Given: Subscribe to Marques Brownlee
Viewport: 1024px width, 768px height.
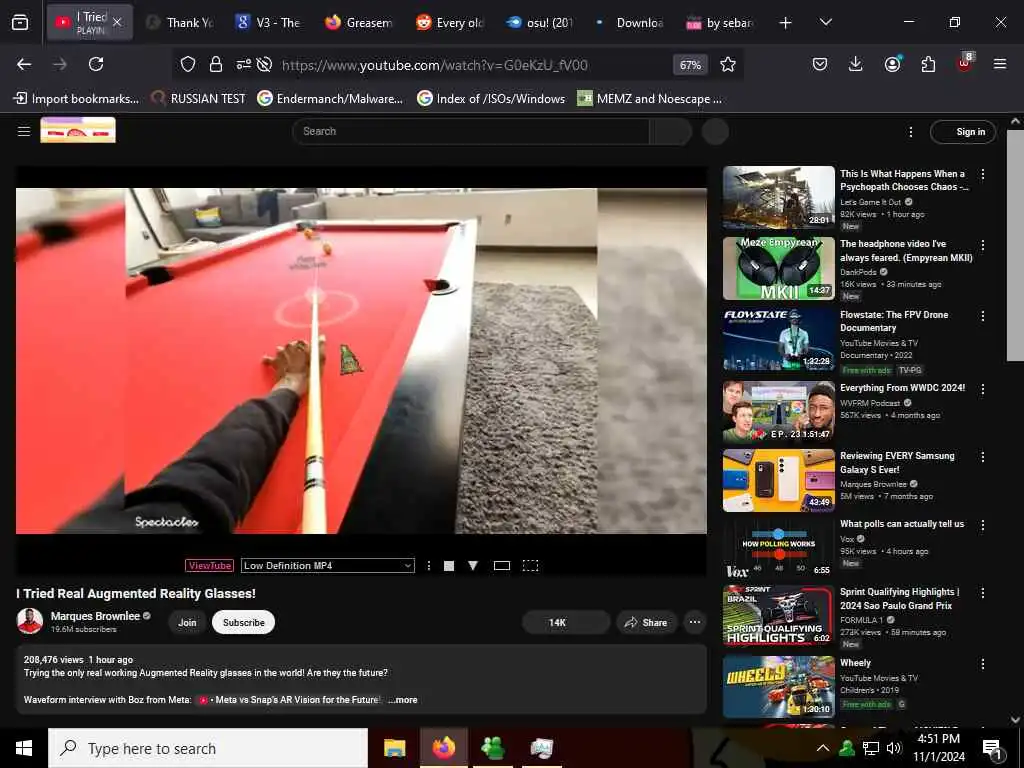Looking at the screenshot, I should (x=244, y=622).
